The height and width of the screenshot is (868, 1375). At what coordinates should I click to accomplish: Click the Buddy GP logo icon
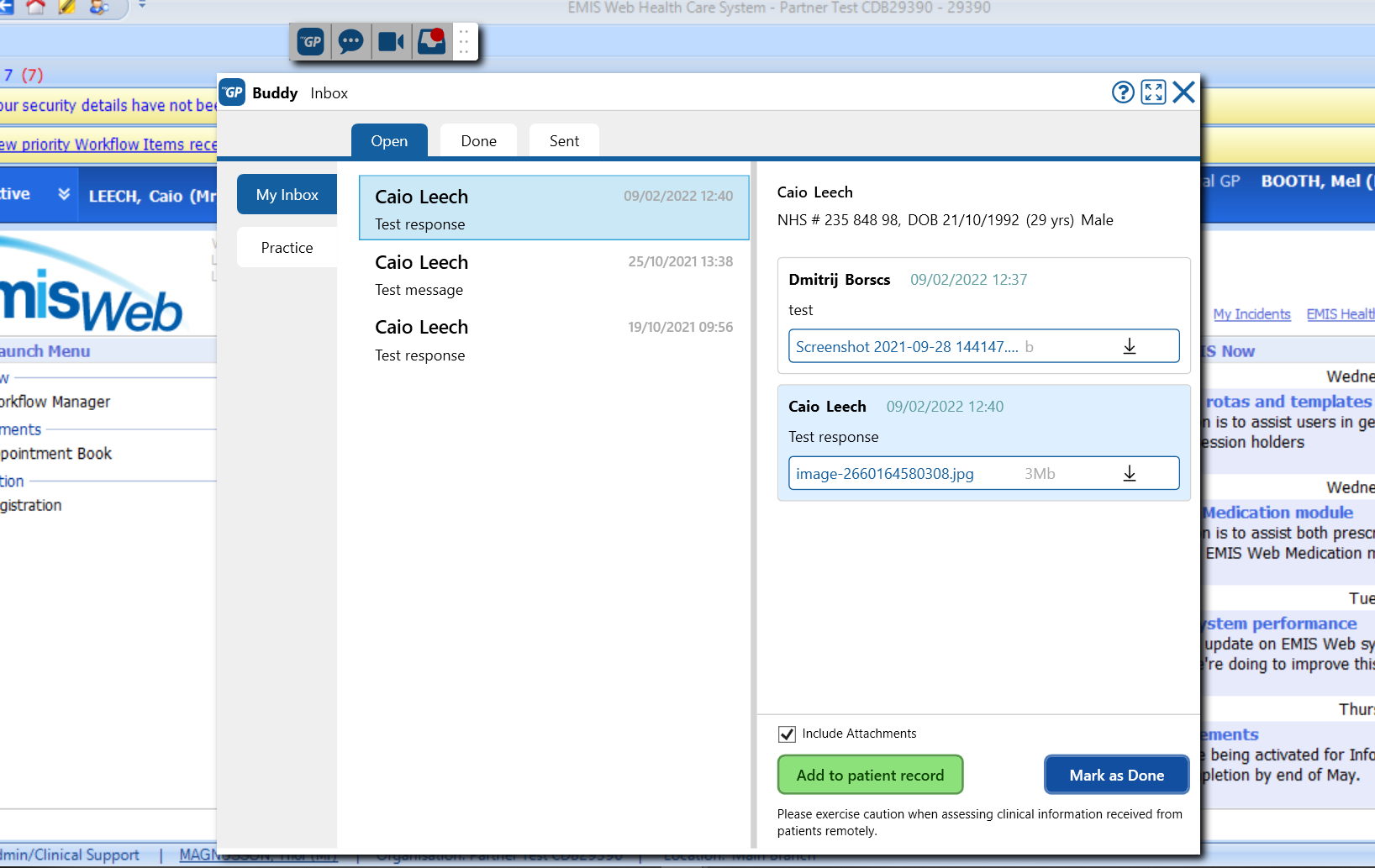tap(232, 92)
